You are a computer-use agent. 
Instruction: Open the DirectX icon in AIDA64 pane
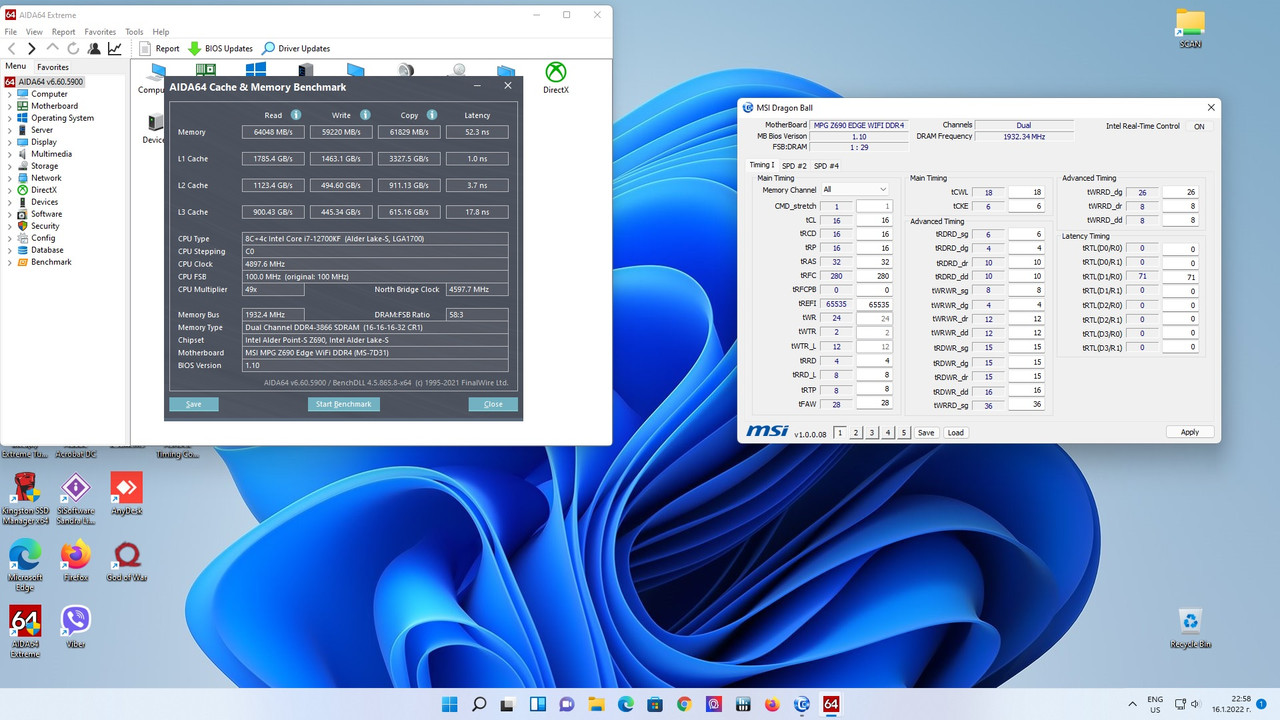(x=555, y=78)
